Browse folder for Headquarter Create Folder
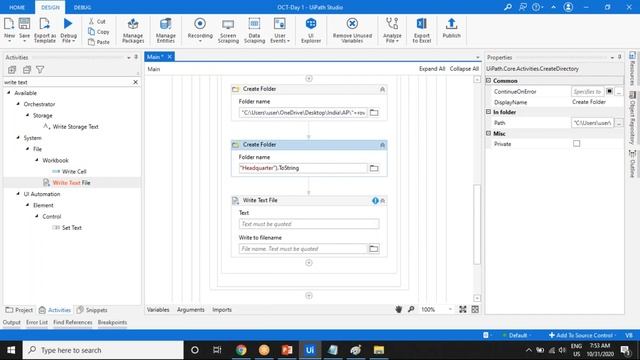The width and height of the screenshot is (640, 360). [x=374, y=168]
